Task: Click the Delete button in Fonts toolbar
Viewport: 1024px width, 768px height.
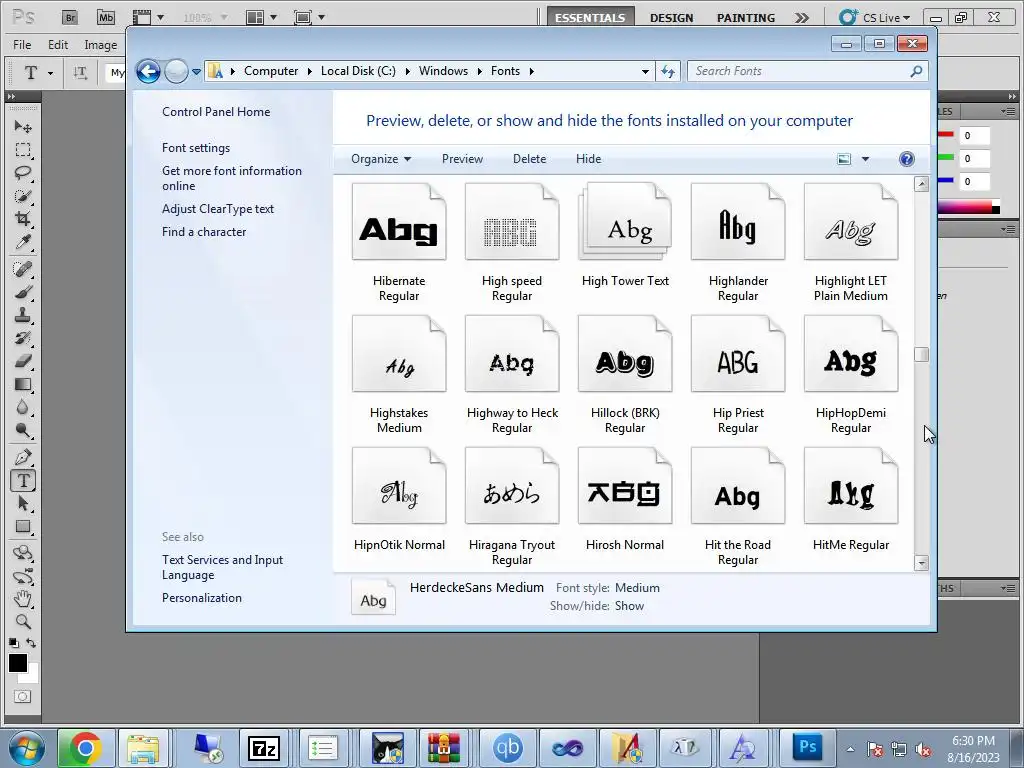Action: point(529,159)
